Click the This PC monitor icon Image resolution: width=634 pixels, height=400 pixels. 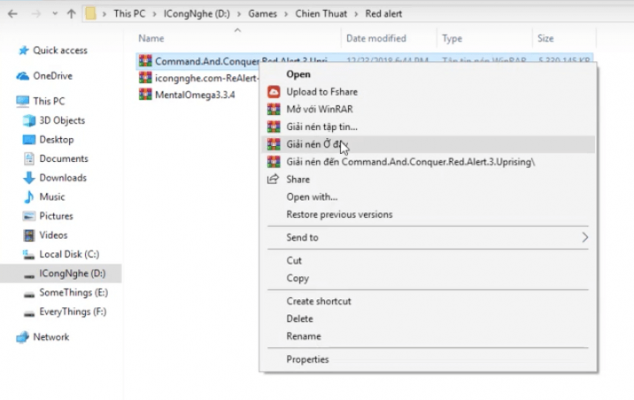pos(23,101)
